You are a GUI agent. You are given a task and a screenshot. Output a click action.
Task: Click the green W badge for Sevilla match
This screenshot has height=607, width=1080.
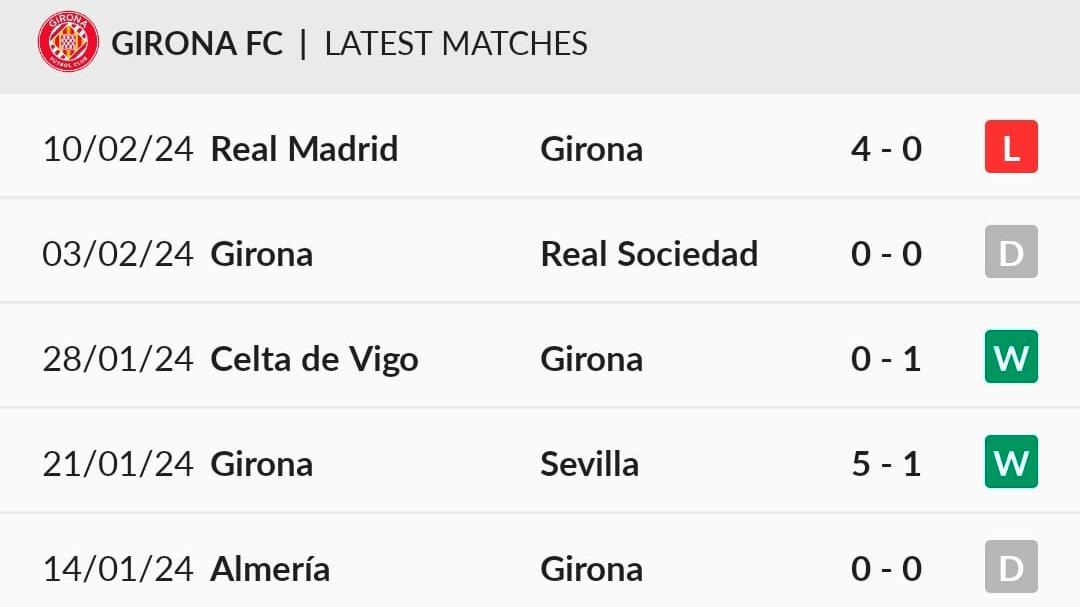(1011, 462)
